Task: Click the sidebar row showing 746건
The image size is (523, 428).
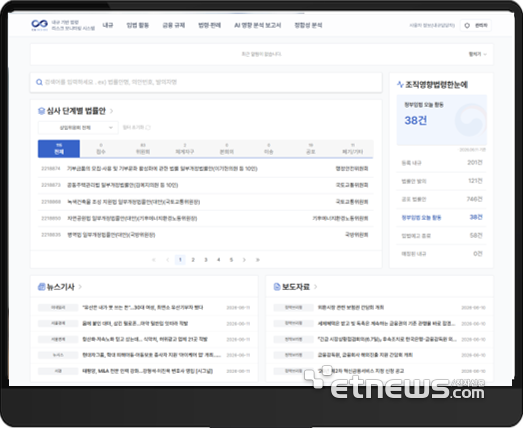Action: [x=441, y=199]
